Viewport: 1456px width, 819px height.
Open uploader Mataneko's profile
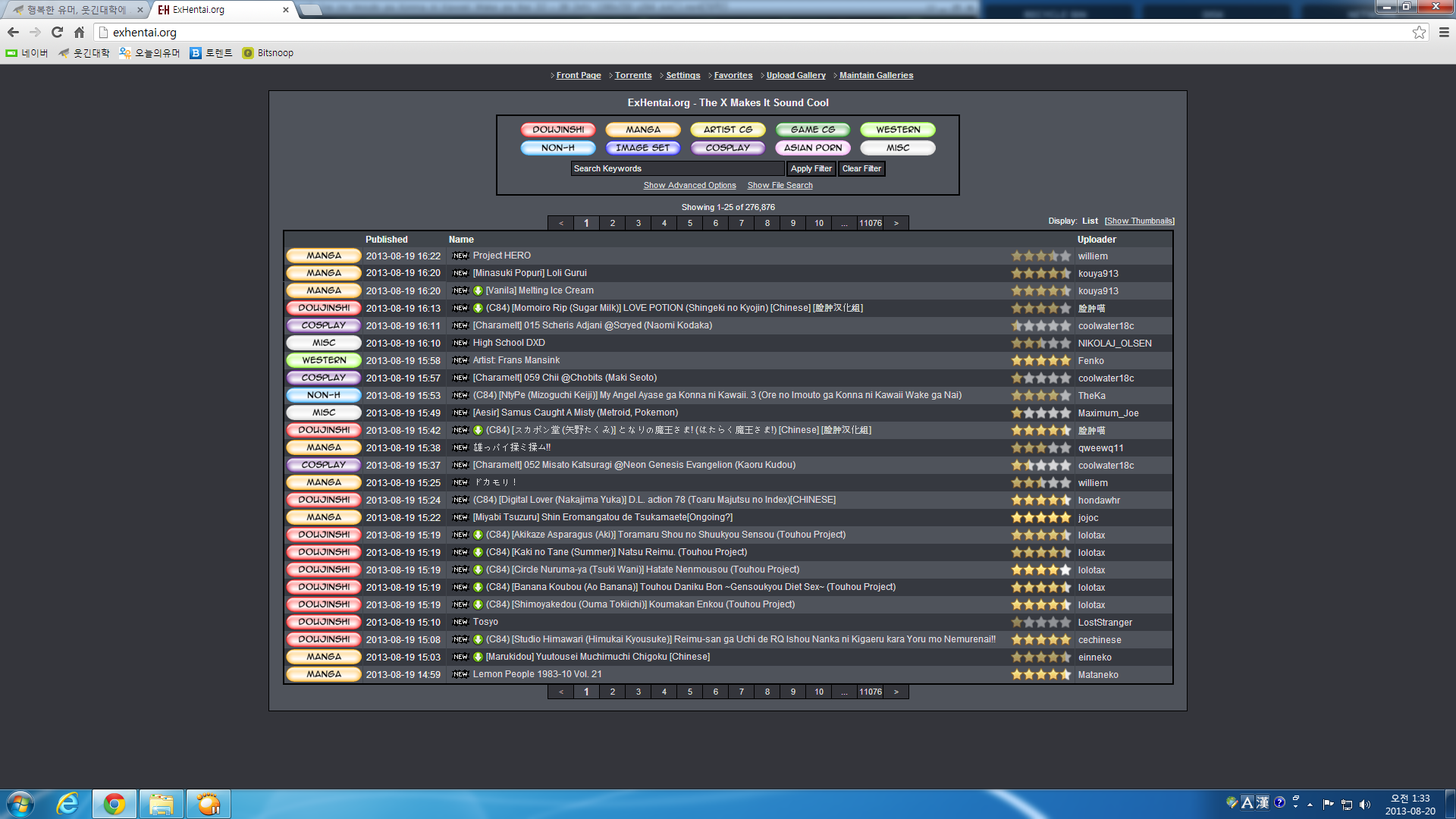1098,675
